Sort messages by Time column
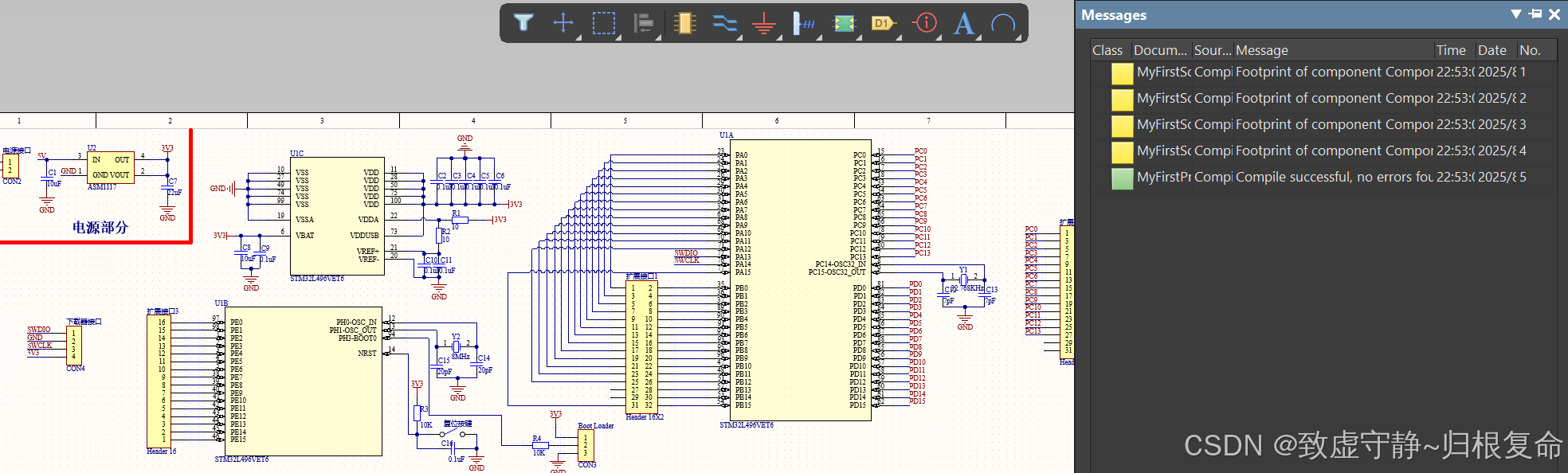1568x473 pixels. coord(1451,50)
